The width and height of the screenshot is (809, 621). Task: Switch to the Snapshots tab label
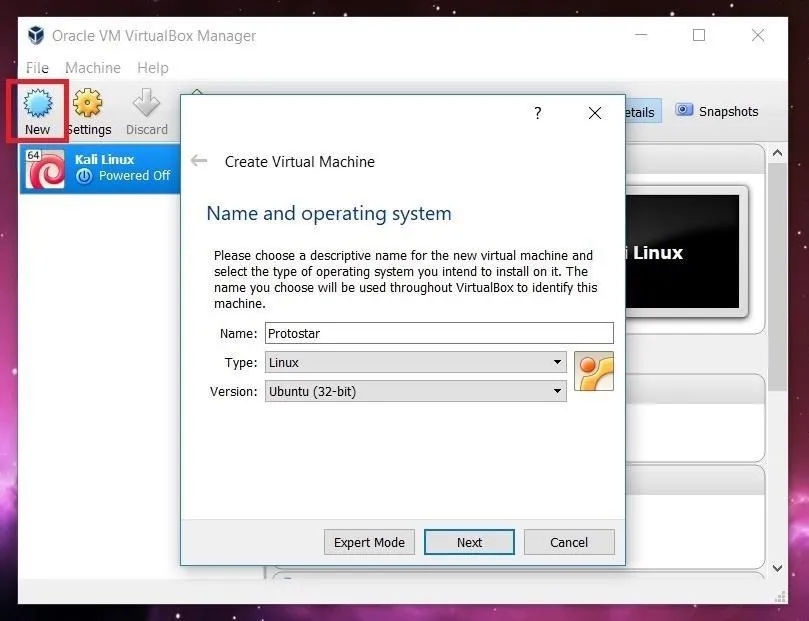(x=728, y=111)
